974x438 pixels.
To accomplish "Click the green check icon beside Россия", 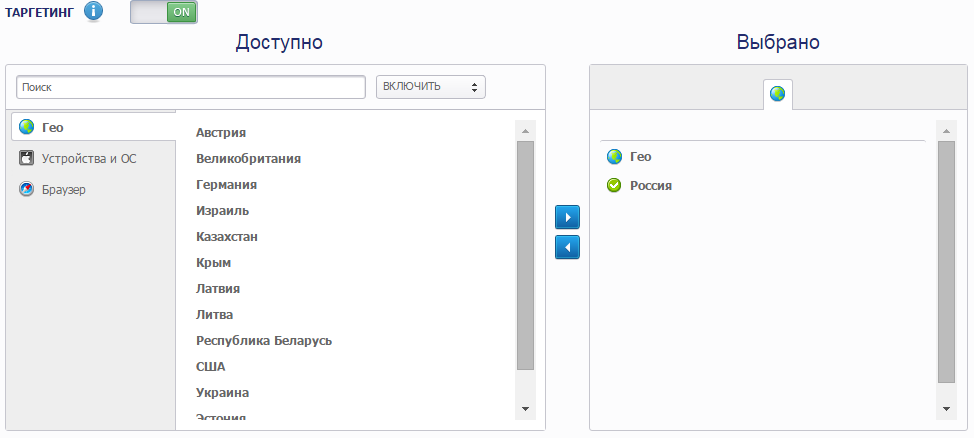I will tap(614, 185).
